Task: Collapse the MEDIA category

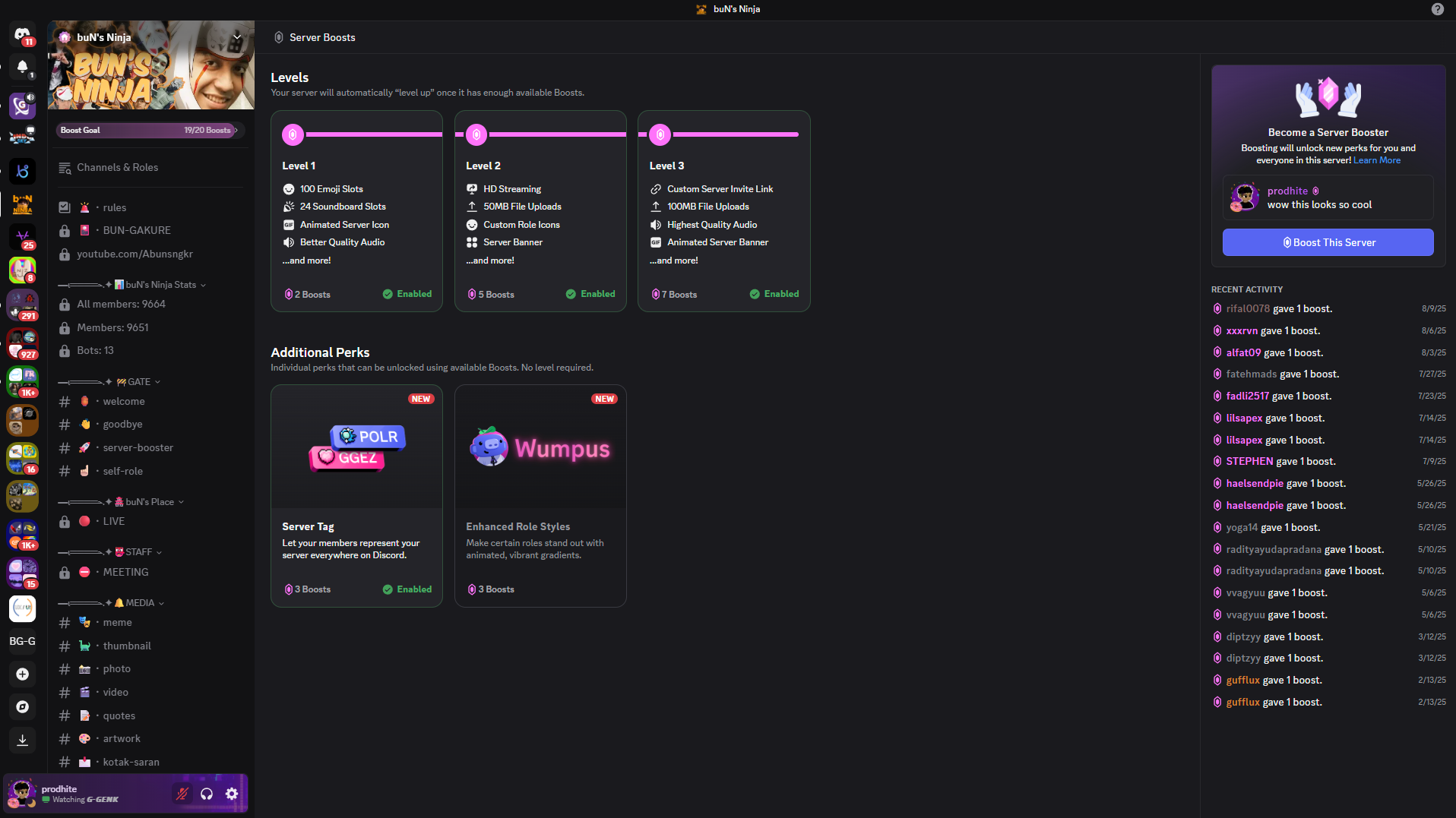Action: pos(112,603)
